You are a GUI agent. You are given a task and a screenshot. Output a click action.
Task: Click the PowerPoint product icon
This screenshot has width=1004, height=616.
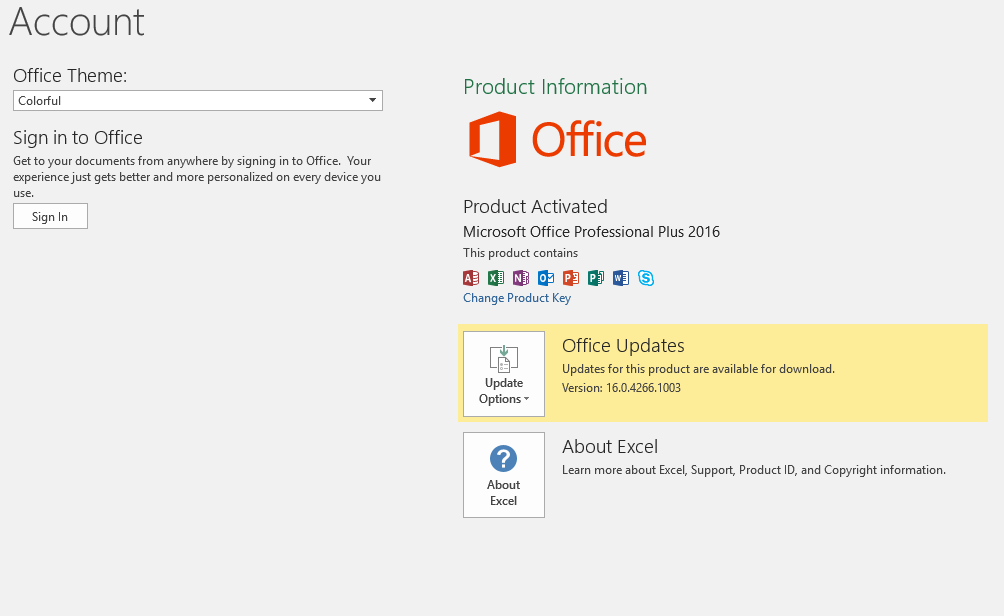click(x=571, y=278)
